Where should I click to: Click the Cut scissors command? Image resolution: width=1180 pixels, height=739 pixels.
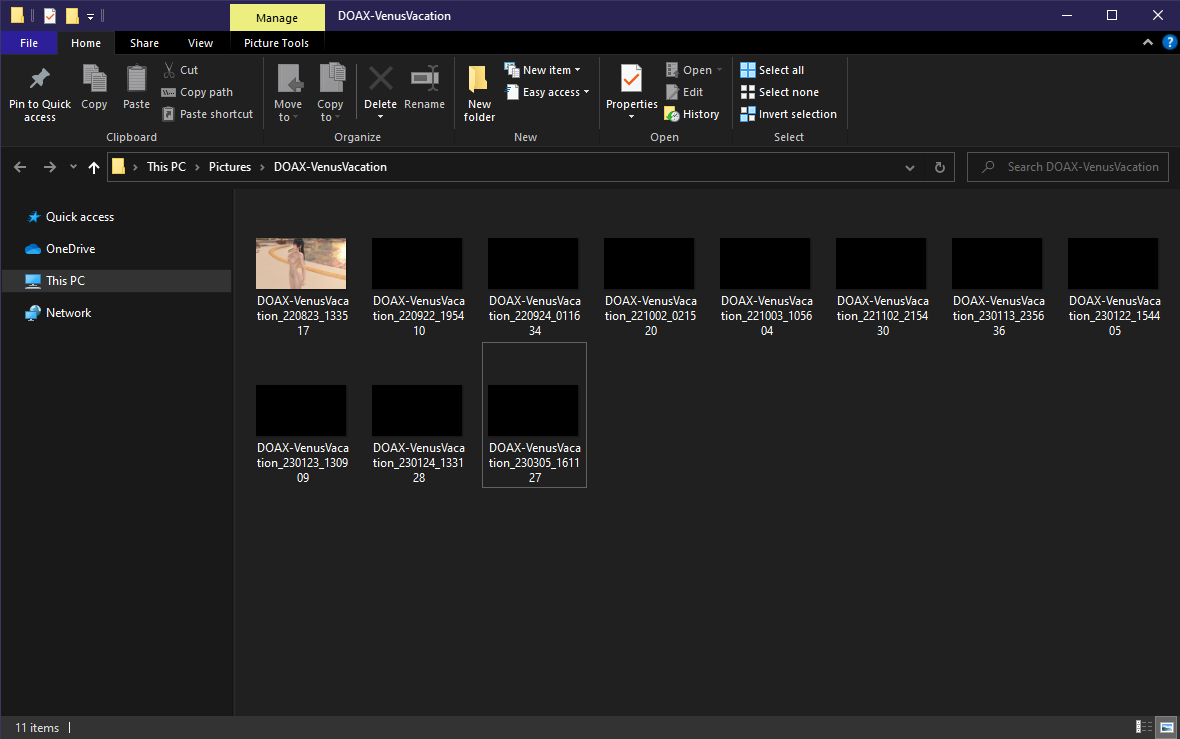click(181, 70)
